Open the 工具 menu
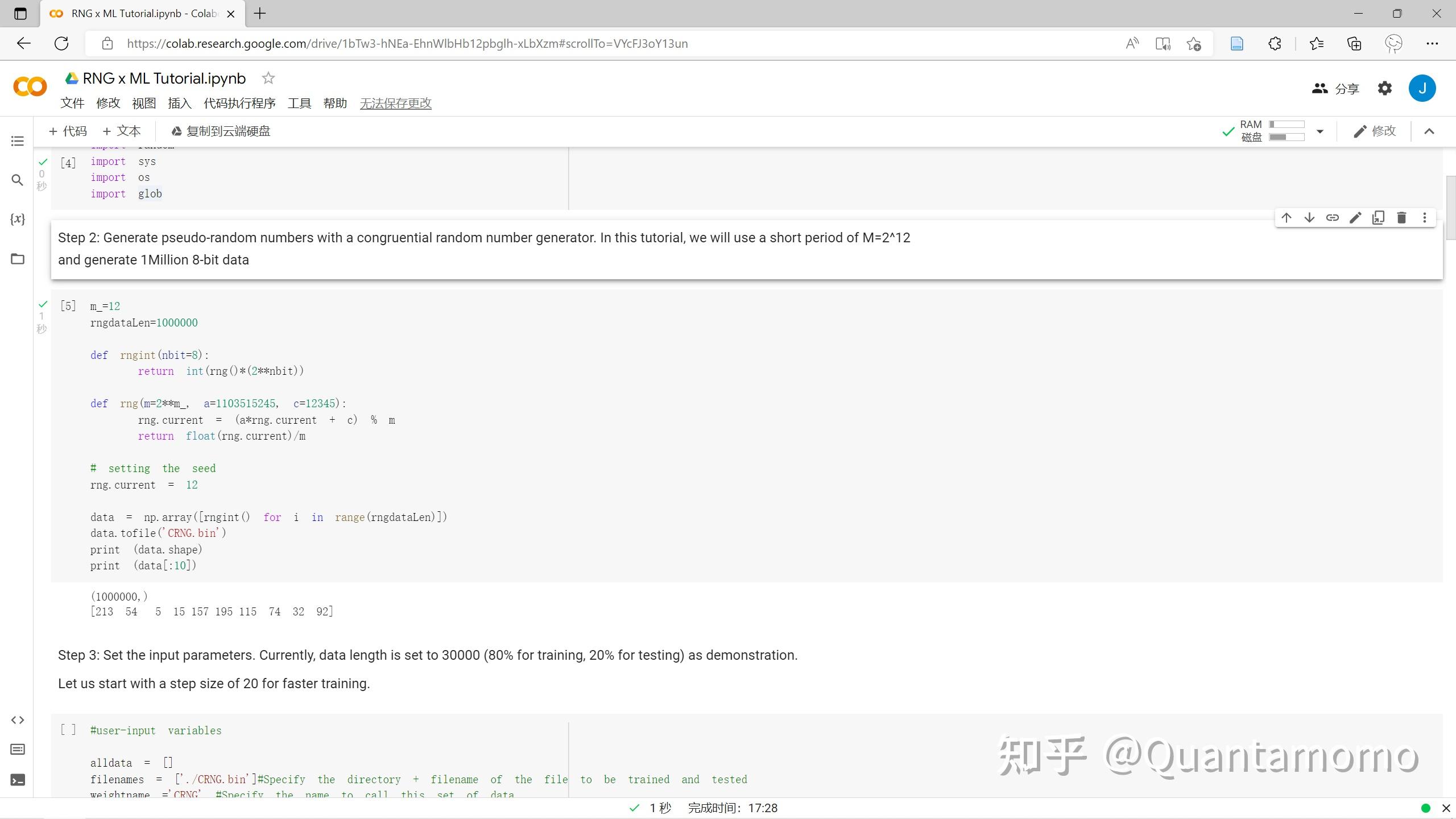 300,103
